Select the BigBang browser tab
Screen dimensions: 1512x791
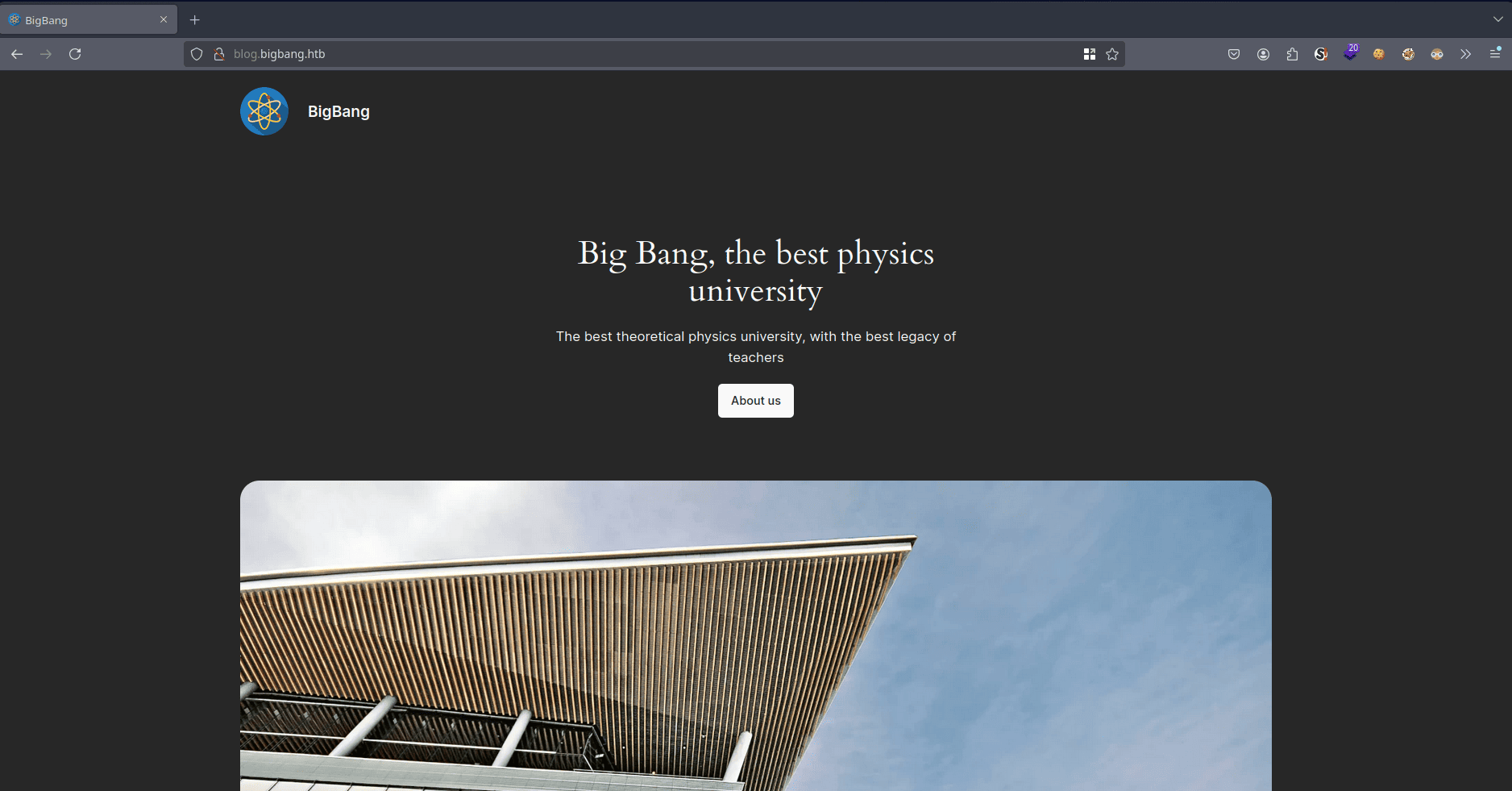click(x=81, y=20)
